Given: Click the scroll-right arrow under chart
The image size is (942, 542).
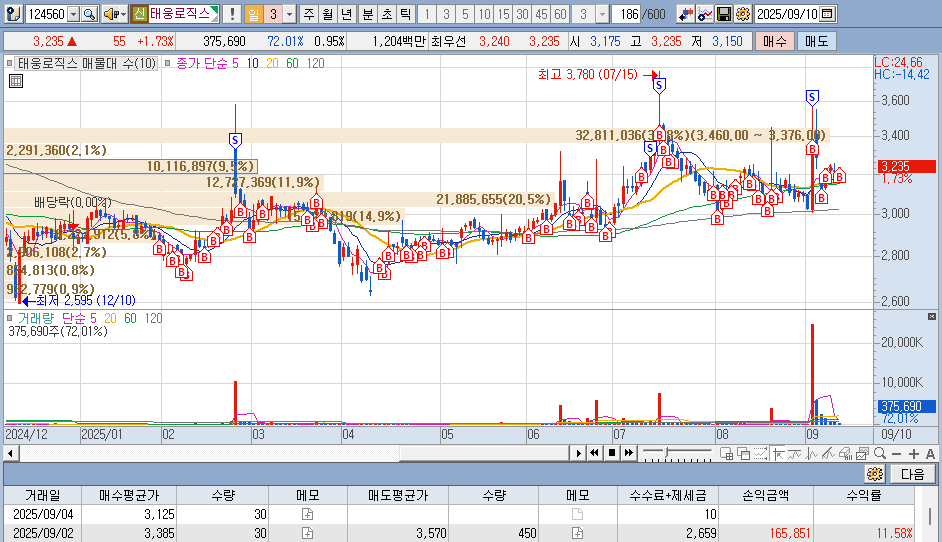Looking at the screenshot, I should tap(579, 453).
